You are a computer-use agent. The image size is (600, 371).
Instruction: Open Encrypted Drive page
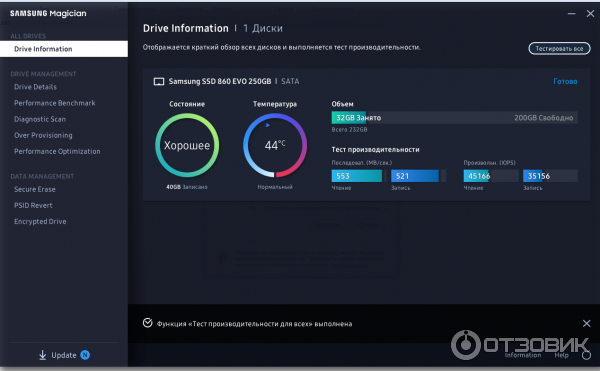pos(40,221)
